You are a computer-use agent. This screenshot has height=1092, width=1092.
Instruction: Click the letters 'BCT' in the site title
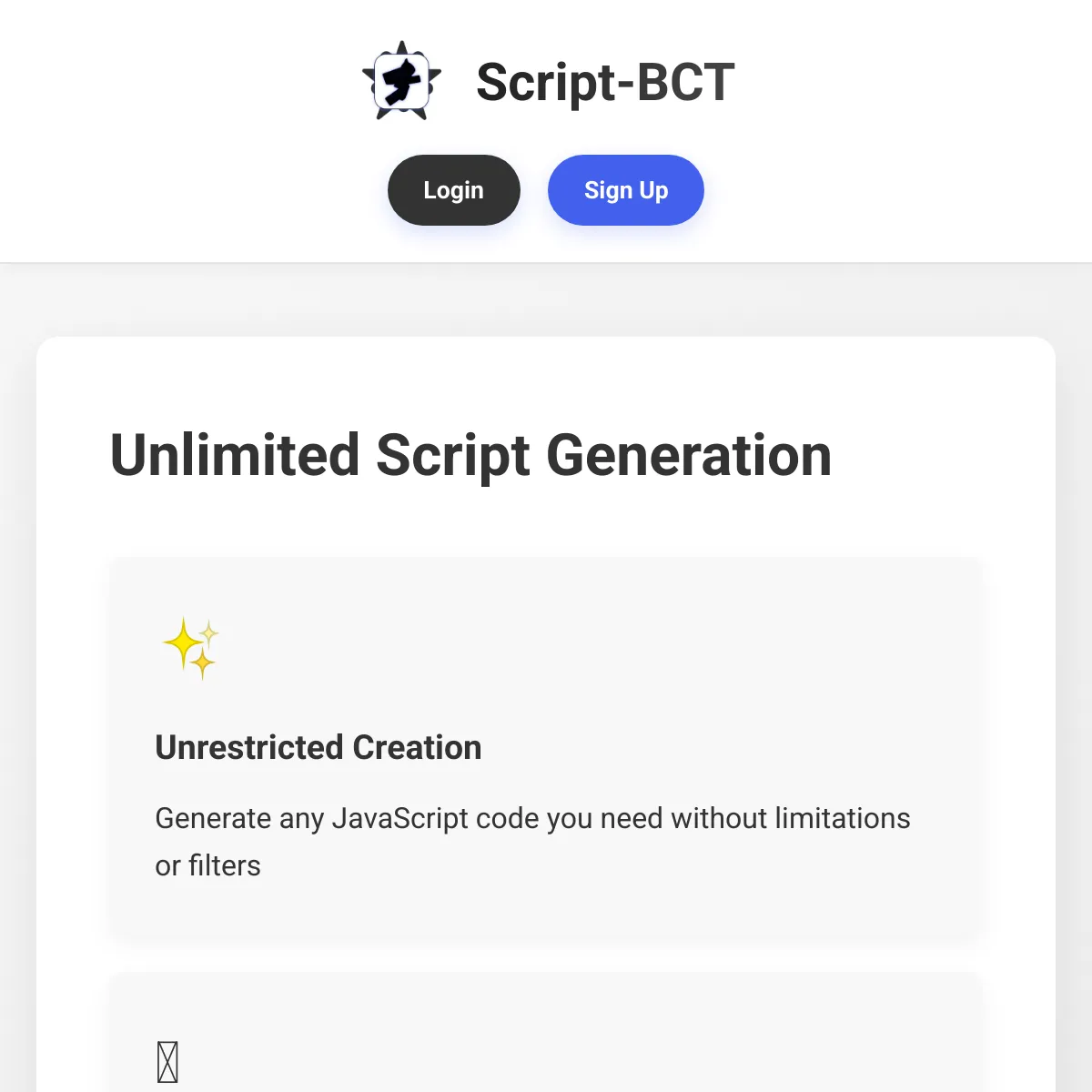(x=685, y=82)
